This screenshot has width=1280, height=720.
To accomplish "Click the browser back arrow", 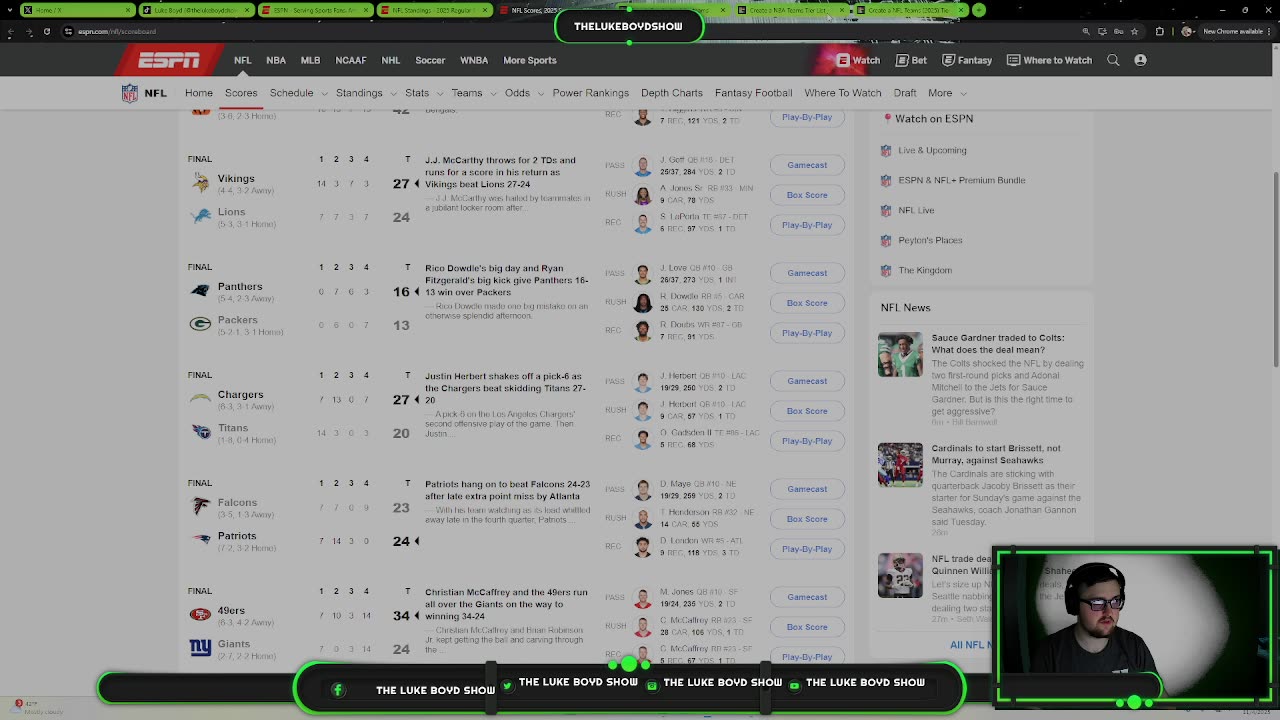I will click(x=11, y=31).
